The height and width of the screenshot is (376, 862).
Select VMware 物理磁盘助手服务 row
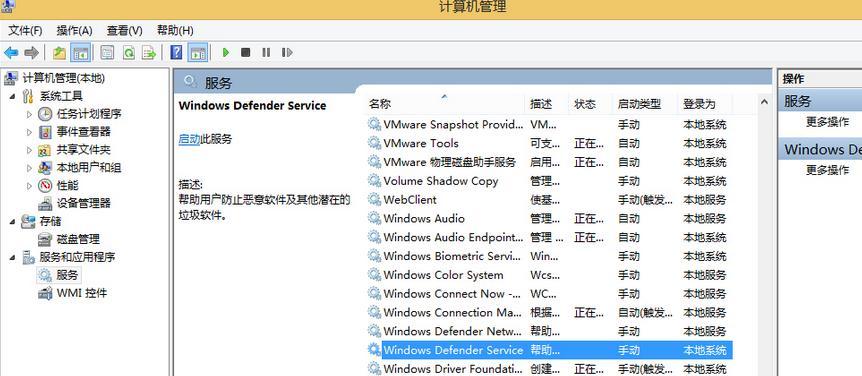coord(549,162)
